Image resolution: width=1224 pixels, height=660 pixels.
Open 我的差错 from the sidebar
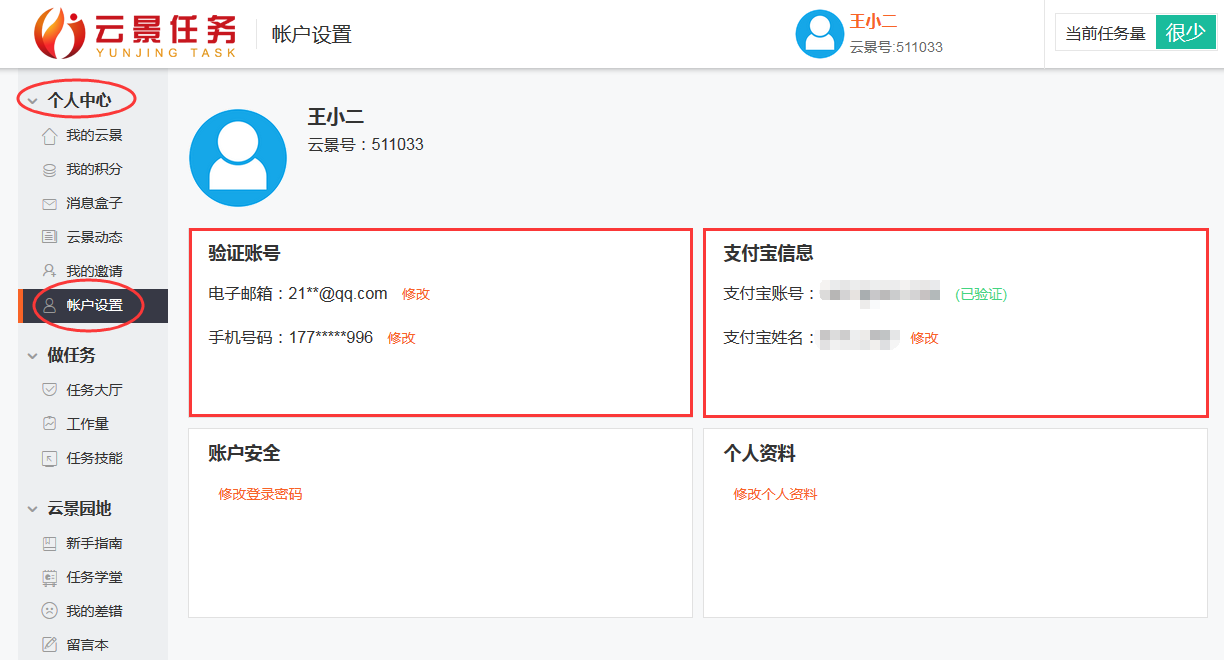click(x=93, y=611)
